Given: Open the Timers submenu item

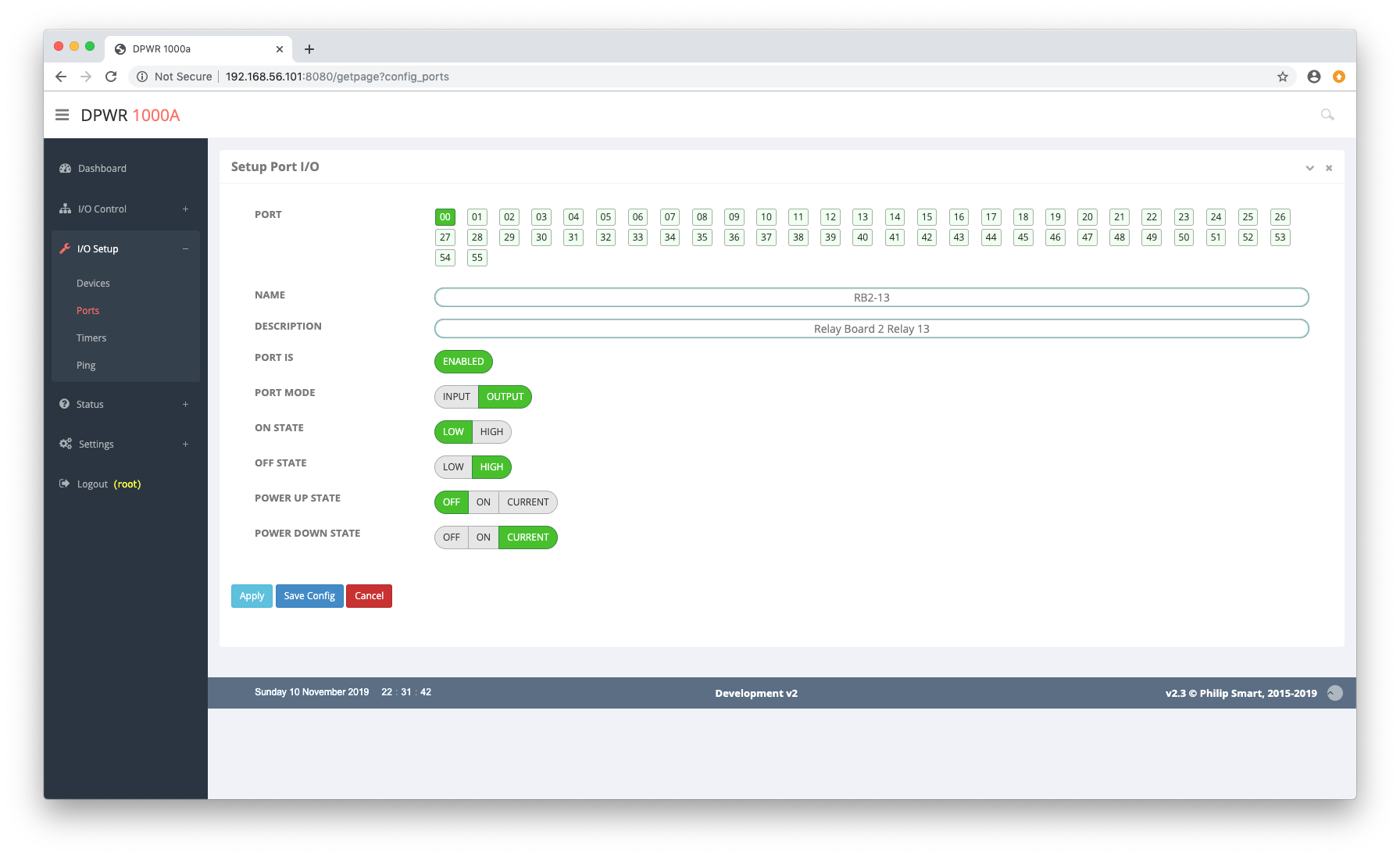Looking at the screenshot, I should (x=91, y=338).
